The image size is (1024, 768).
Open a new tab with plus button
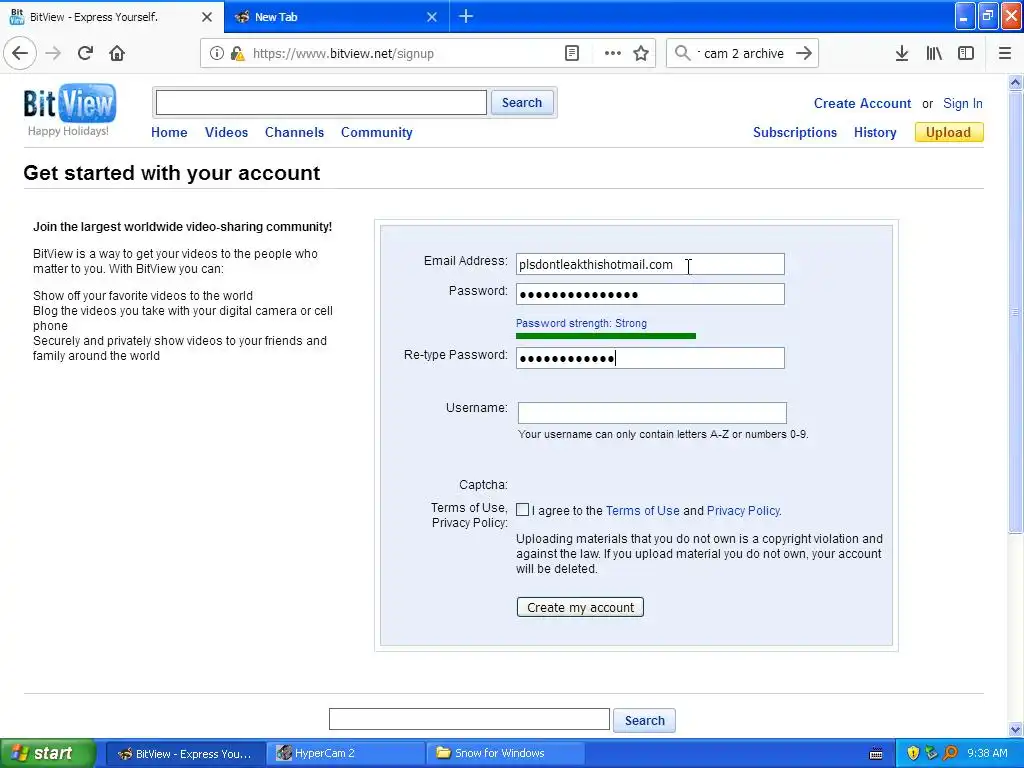(466, 16)
